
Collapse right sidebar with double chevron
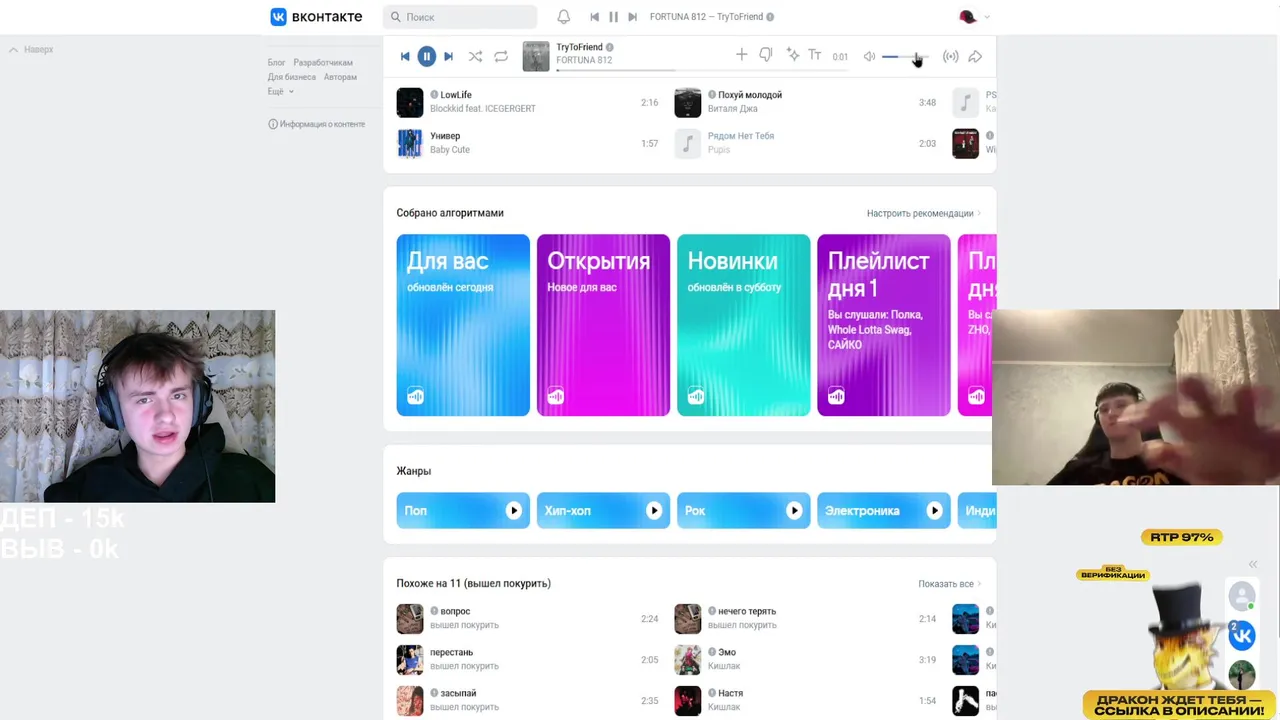[x=1252, y=564]
